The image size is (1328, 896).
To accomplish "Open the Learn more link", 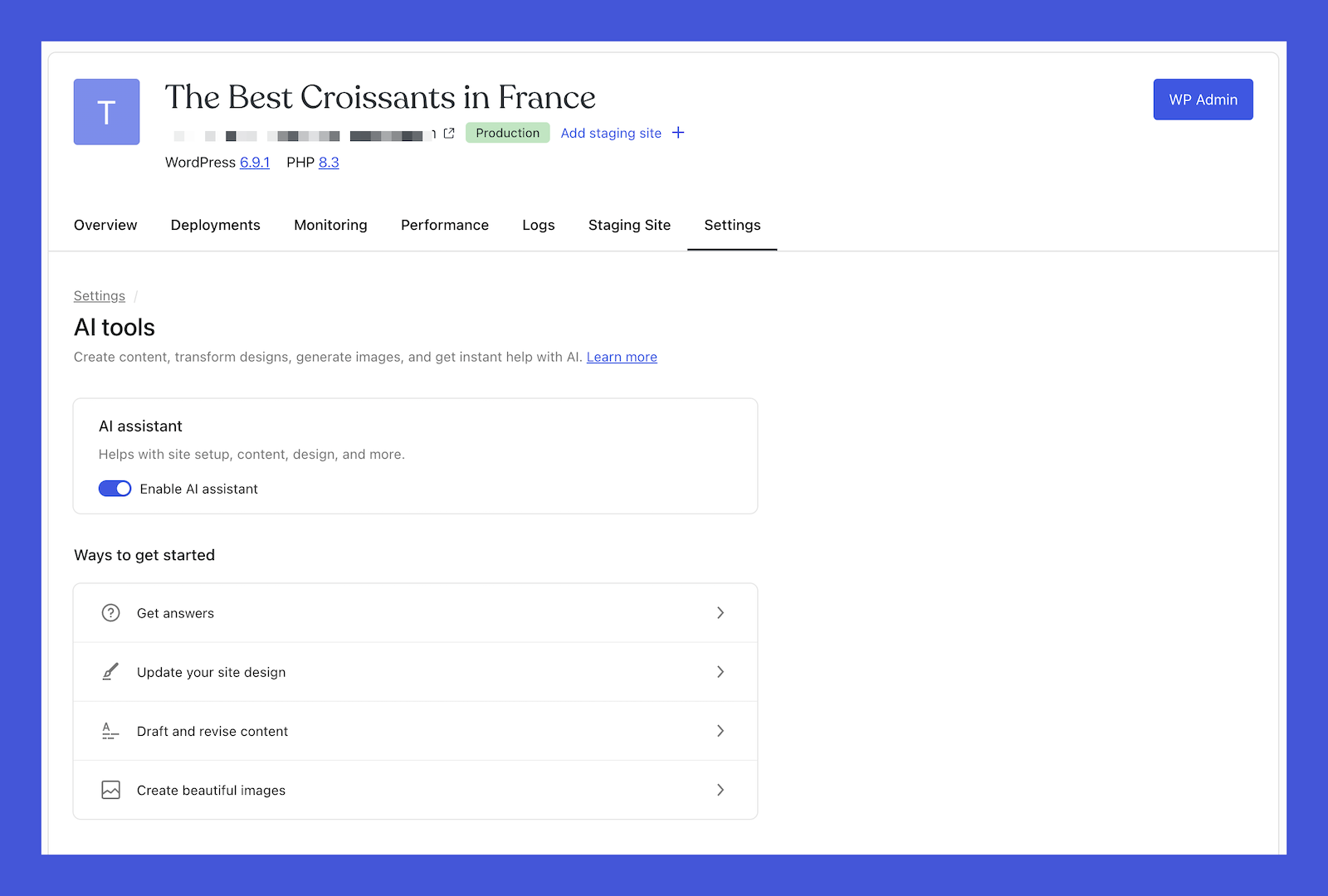I will pyautogui.click(x=621, y=357).
